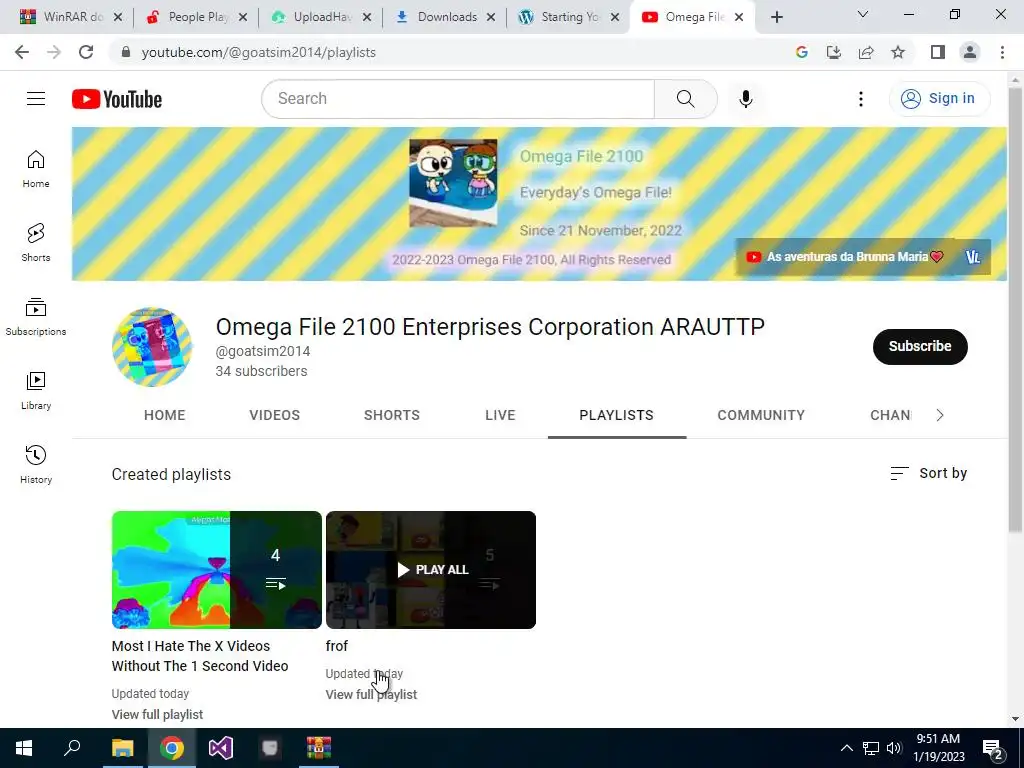The width and height of the screenshot is (1024, 768).
Task: Click the search magnifier button
Action: click(685, 99)
